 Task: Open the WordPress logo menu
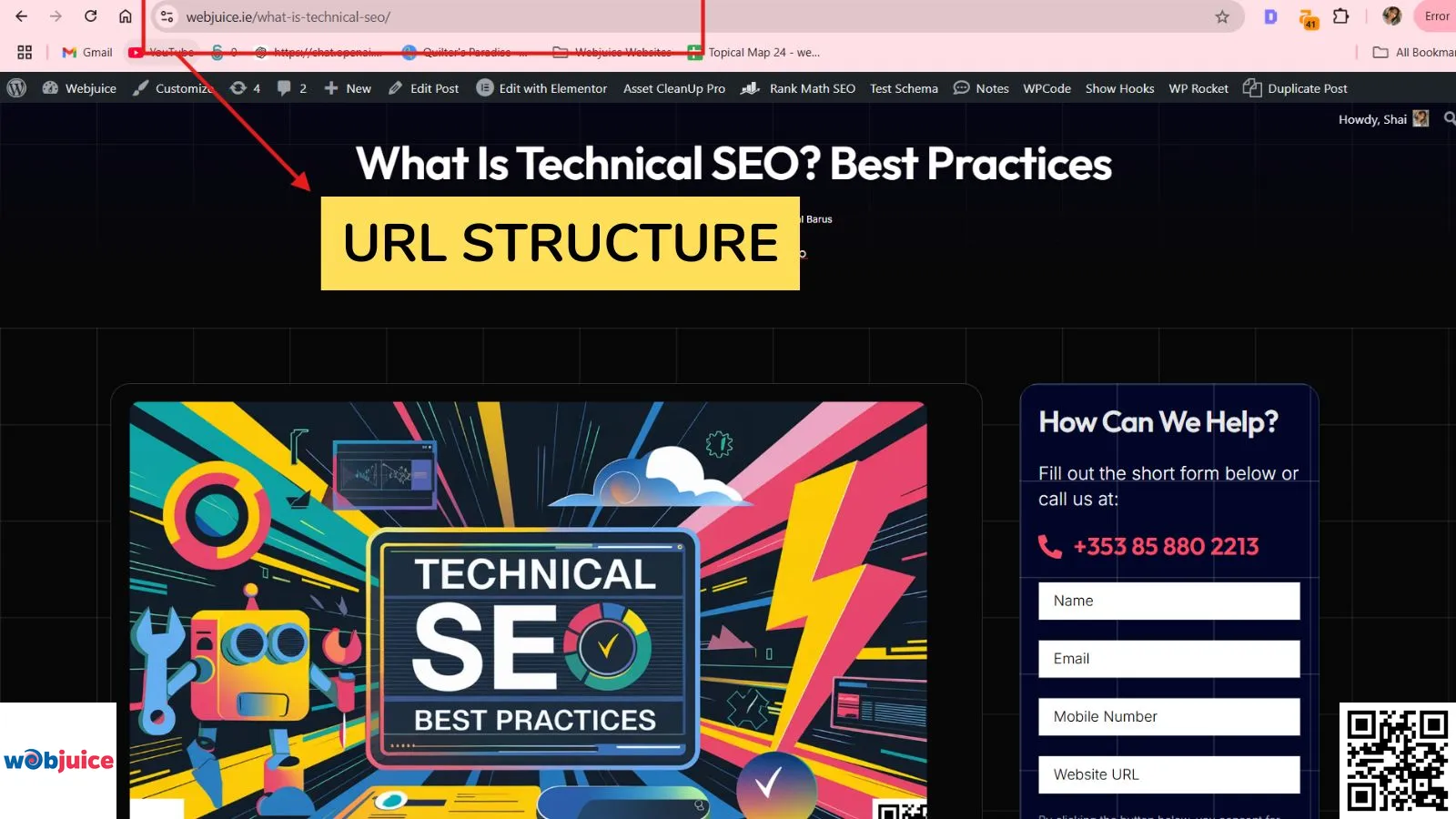pos(16,88)
